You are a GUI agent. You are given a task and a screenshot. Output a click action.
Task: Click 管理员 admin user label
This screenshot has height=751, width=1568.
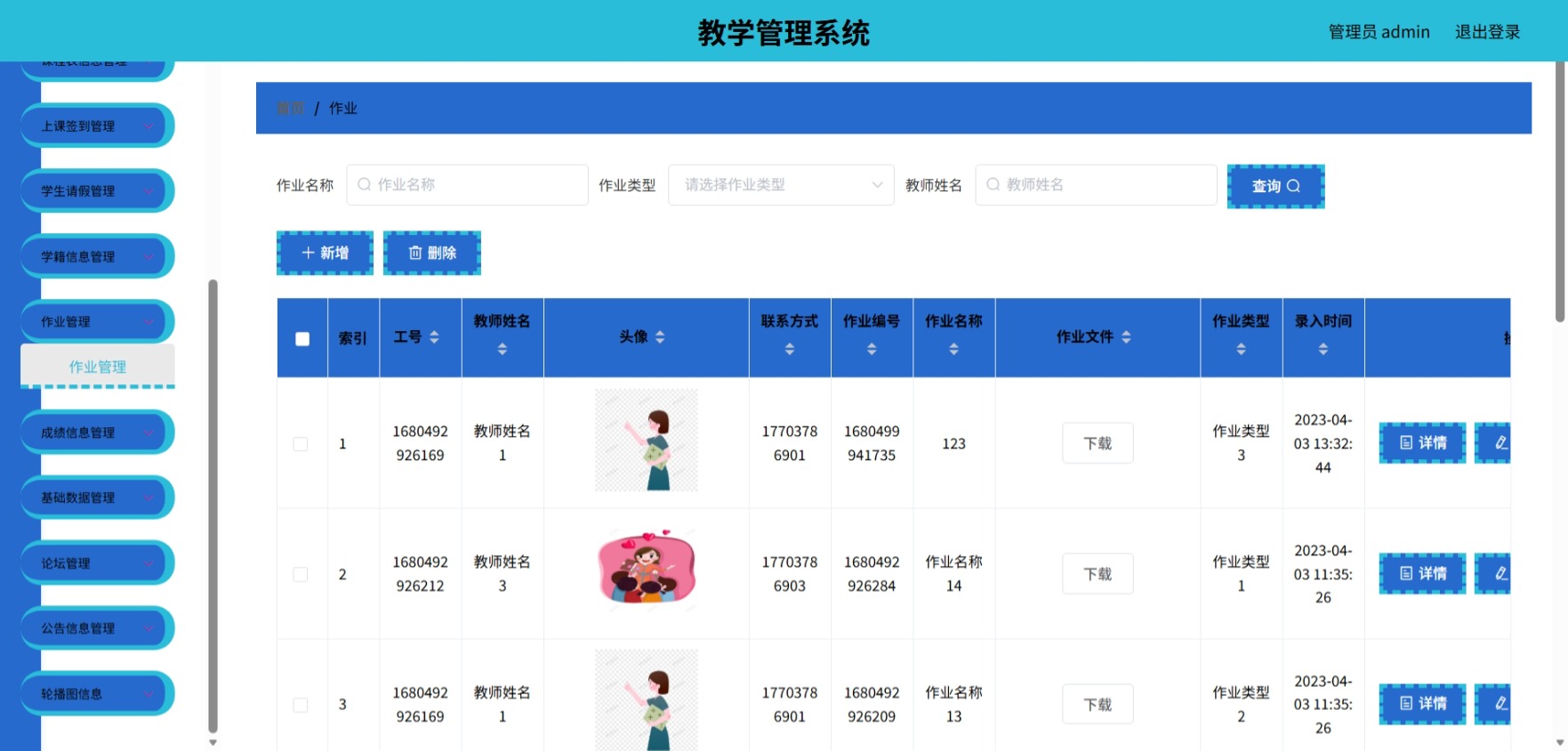coord(1379,32)
